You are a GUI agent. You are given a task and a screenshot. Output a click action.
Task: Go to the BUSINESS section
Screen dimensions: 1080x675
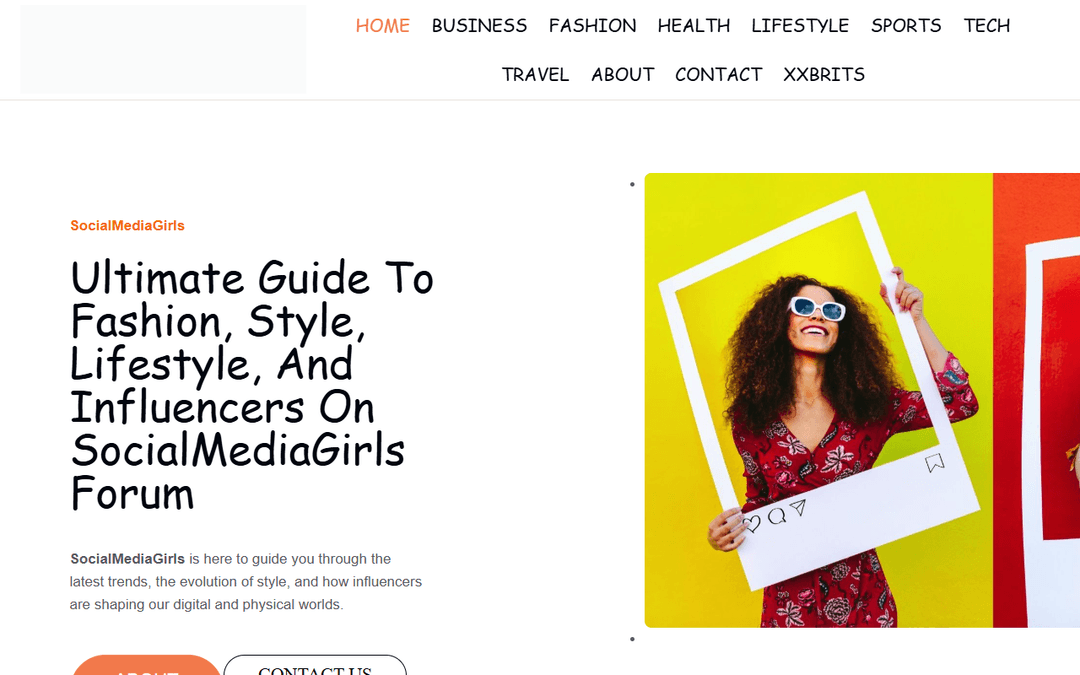(x=479, y=25)
